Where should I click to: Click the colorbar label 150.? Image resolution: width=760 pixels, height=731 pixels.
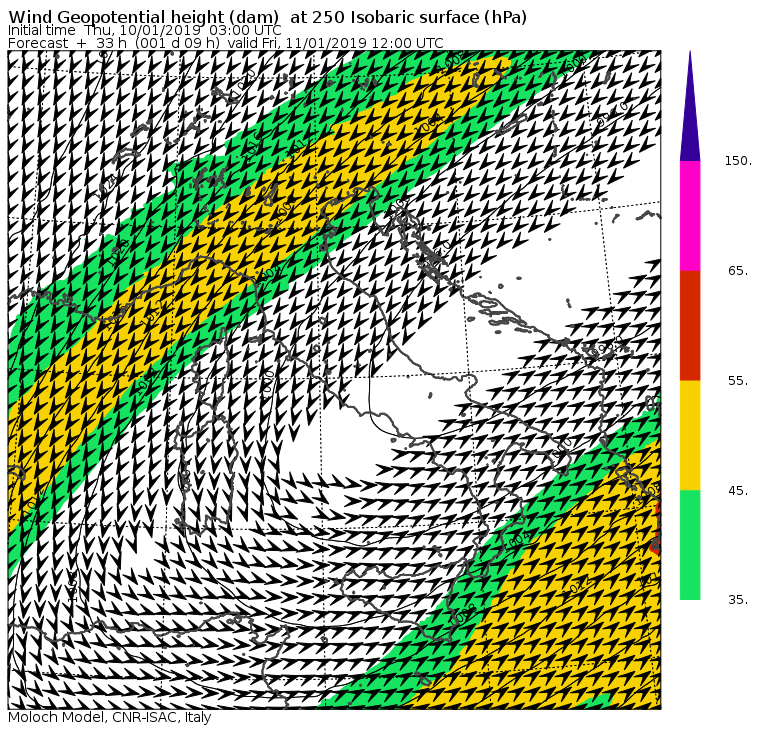[x=738, y=161]
